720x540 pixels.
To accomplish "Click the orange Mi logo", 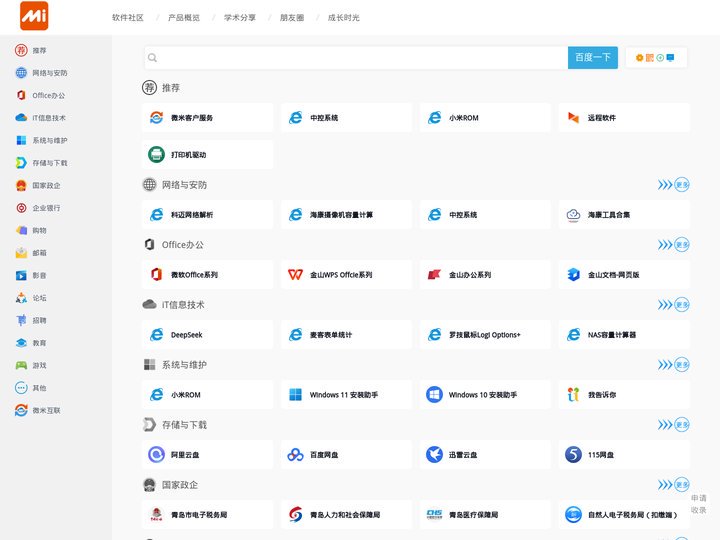I will tap(34, 16).
